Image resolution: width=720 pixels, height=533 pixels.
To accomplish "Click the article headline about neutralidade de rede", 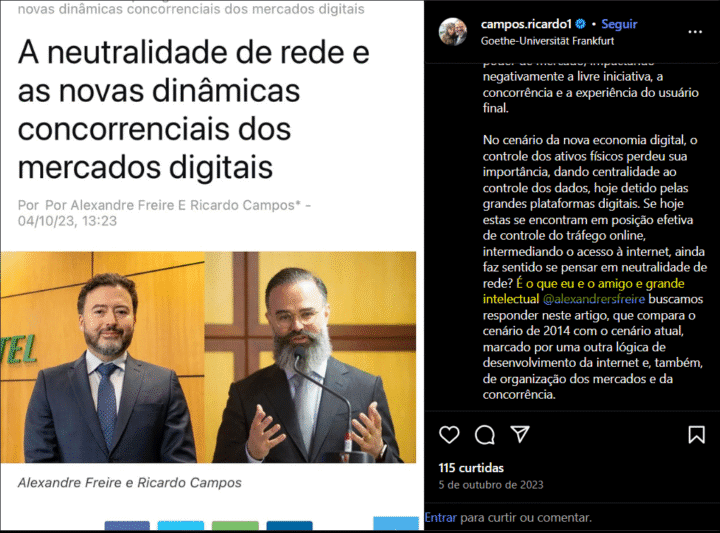I will pyautogui.click(x=193, y=109).
